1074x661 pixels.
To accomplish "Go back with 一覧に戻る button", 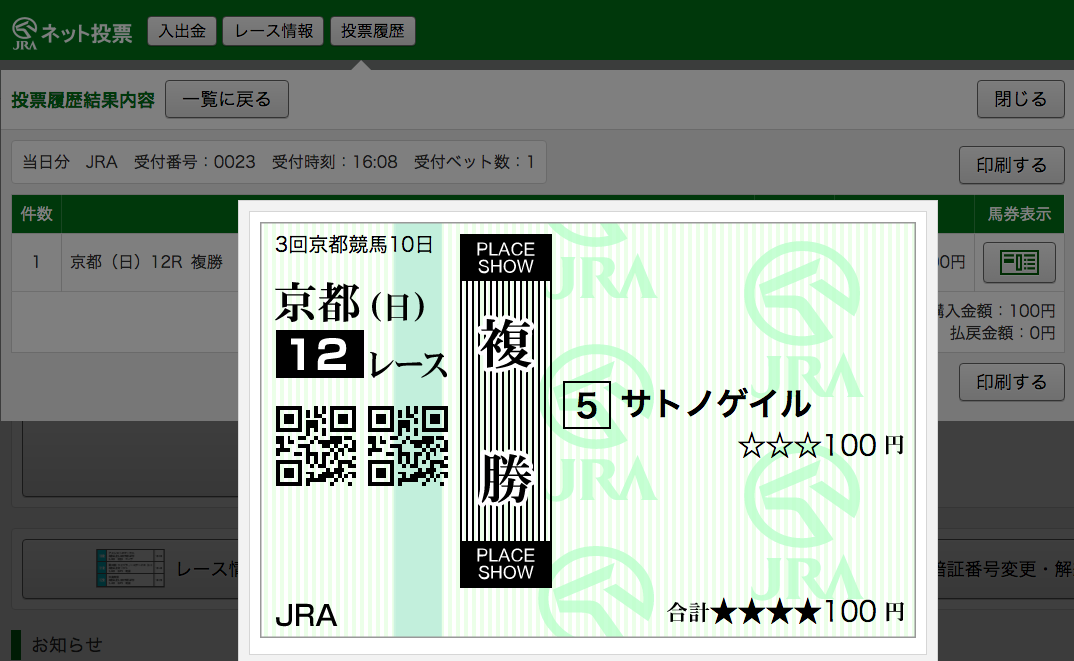I will (227, 99).
